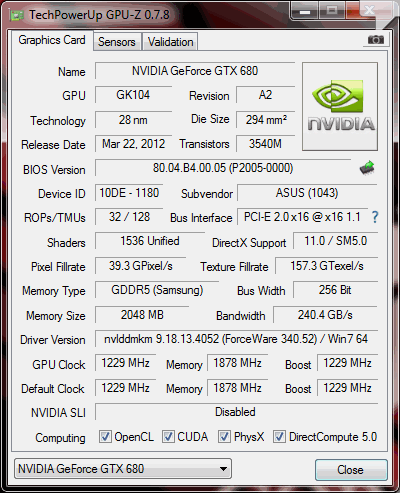Screen dimensions: 400x493
Task: Click the Device ID 10DE - 1180 value
Action: point(129,193)
